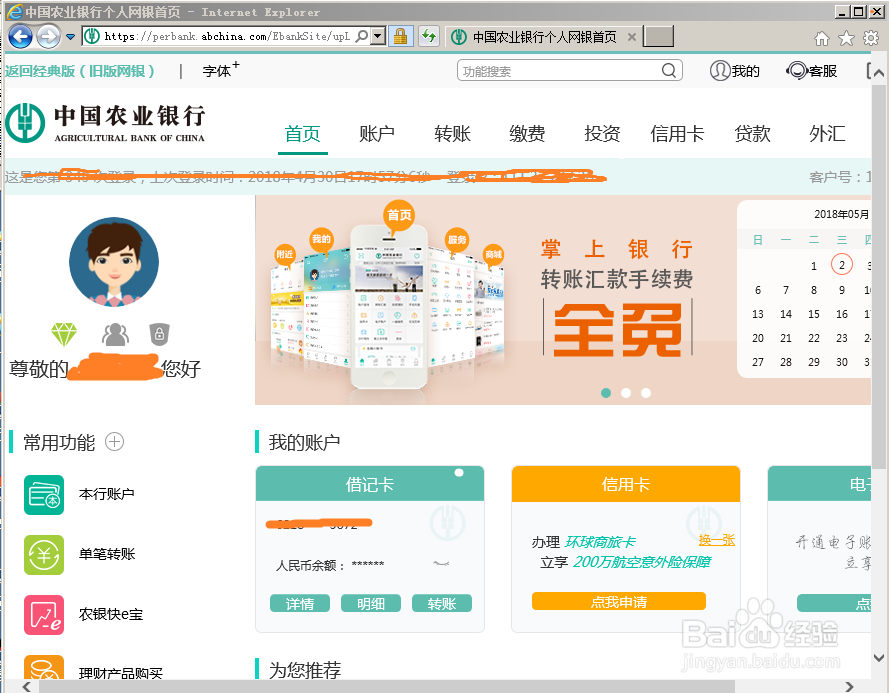Select the 首页 navigation tab
Image resolution: width=889 pixels, height=693 pixels.
(303, 134)
